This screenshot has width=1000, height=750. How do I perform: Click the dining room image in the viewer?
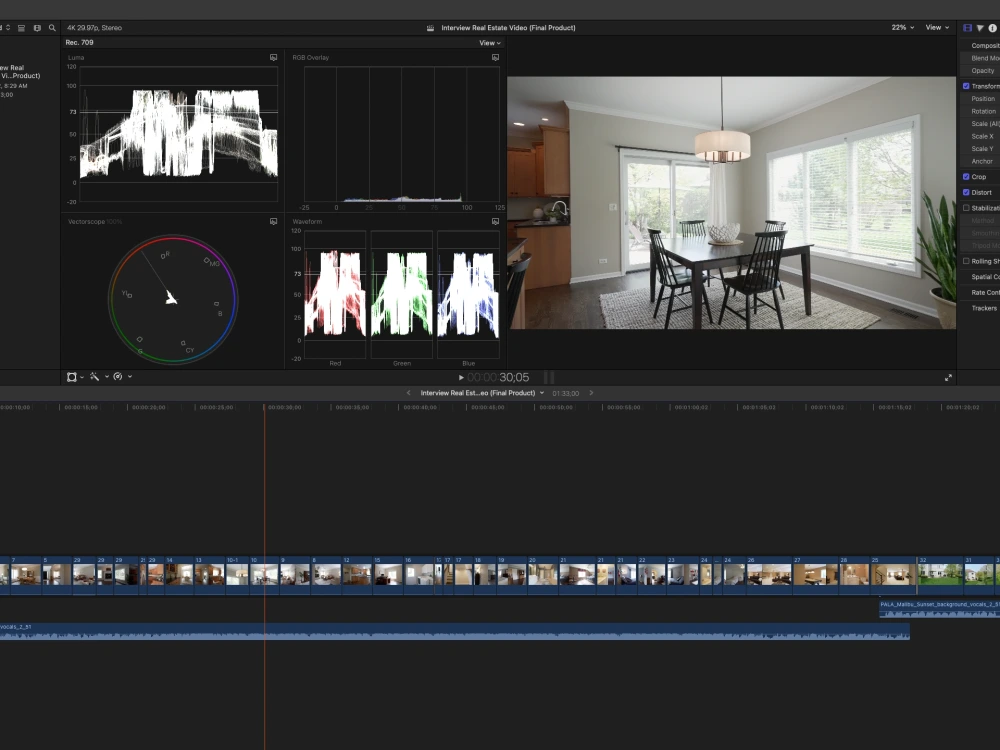(x=732, y=203)
